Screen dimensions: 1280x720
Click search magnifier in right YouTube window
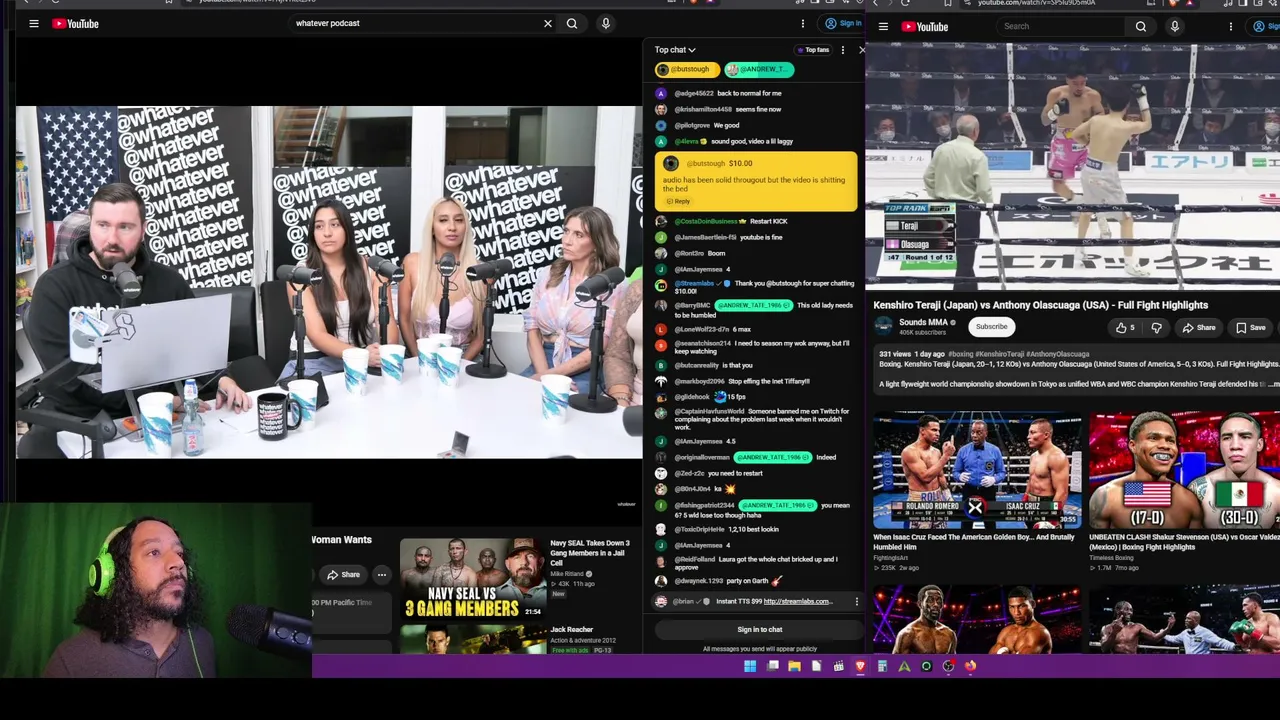click(x=1141, y=27)
